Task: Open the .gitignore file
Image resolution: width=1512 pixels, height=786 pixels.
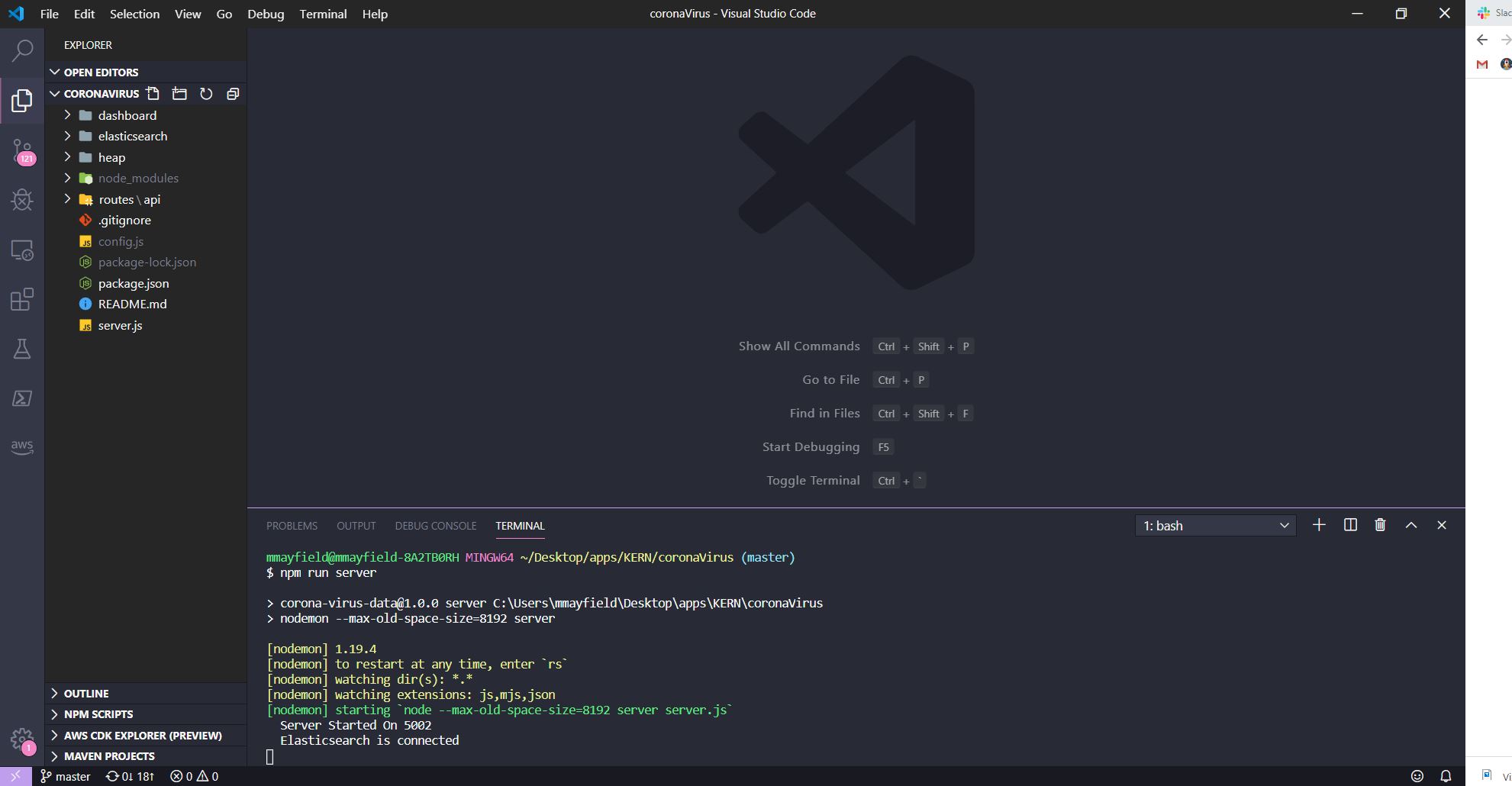Action: click(x=146, y=220)
